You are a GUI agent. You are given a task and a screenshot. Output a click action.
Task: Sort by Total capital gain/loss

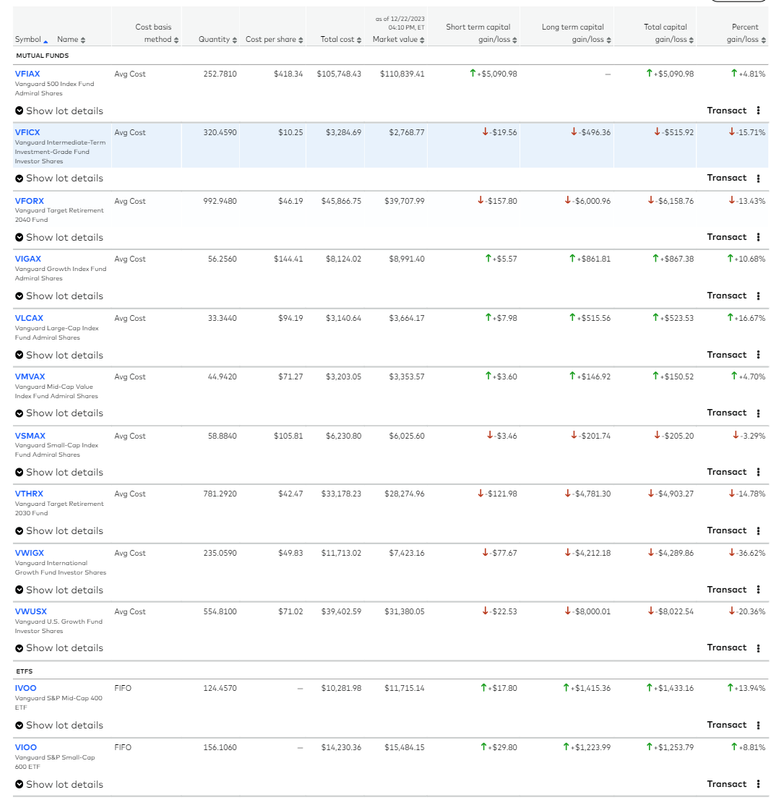pyautogui.click(x=668, y=33)
